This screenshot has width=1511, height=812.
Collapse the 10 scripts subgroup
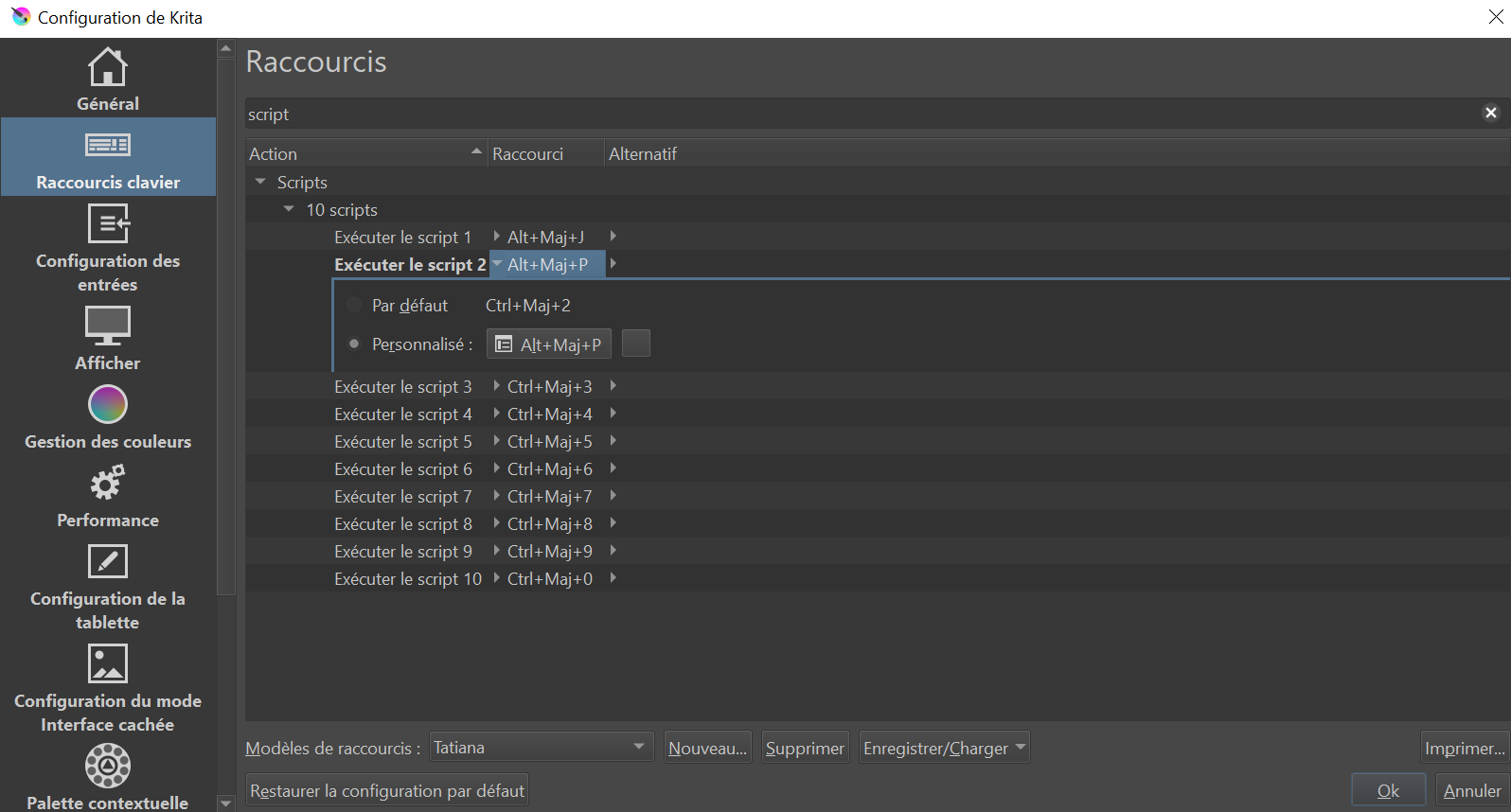tap(289, 209)
